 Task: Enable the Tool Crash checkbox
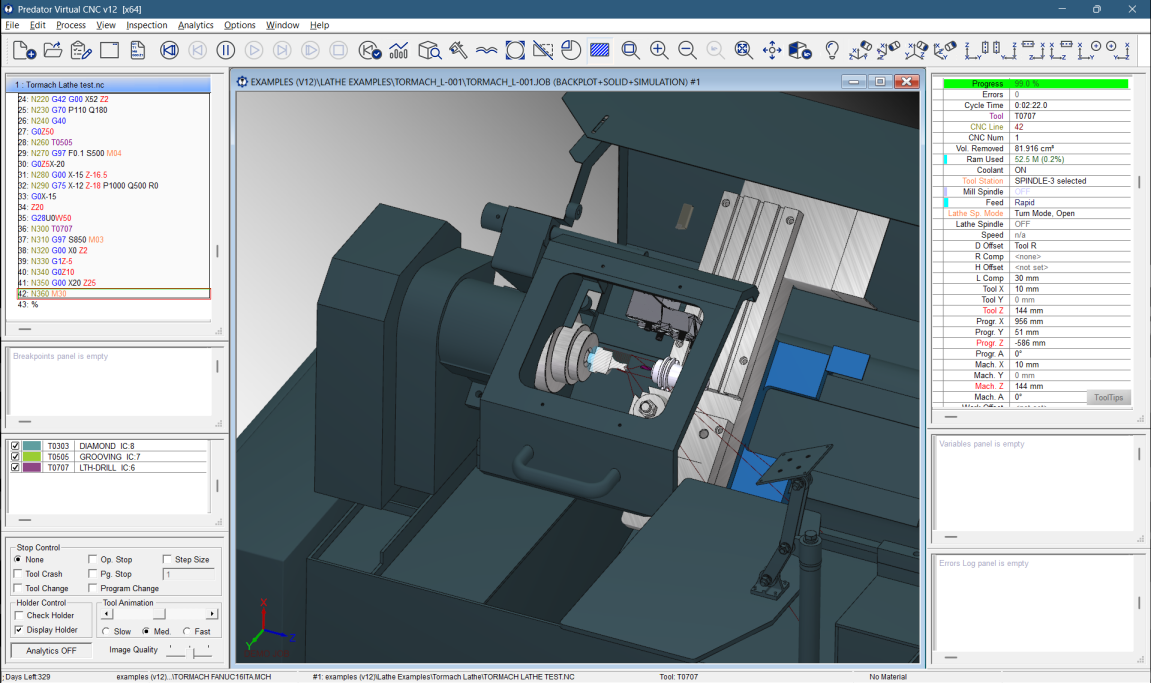[x=17, y=573]
